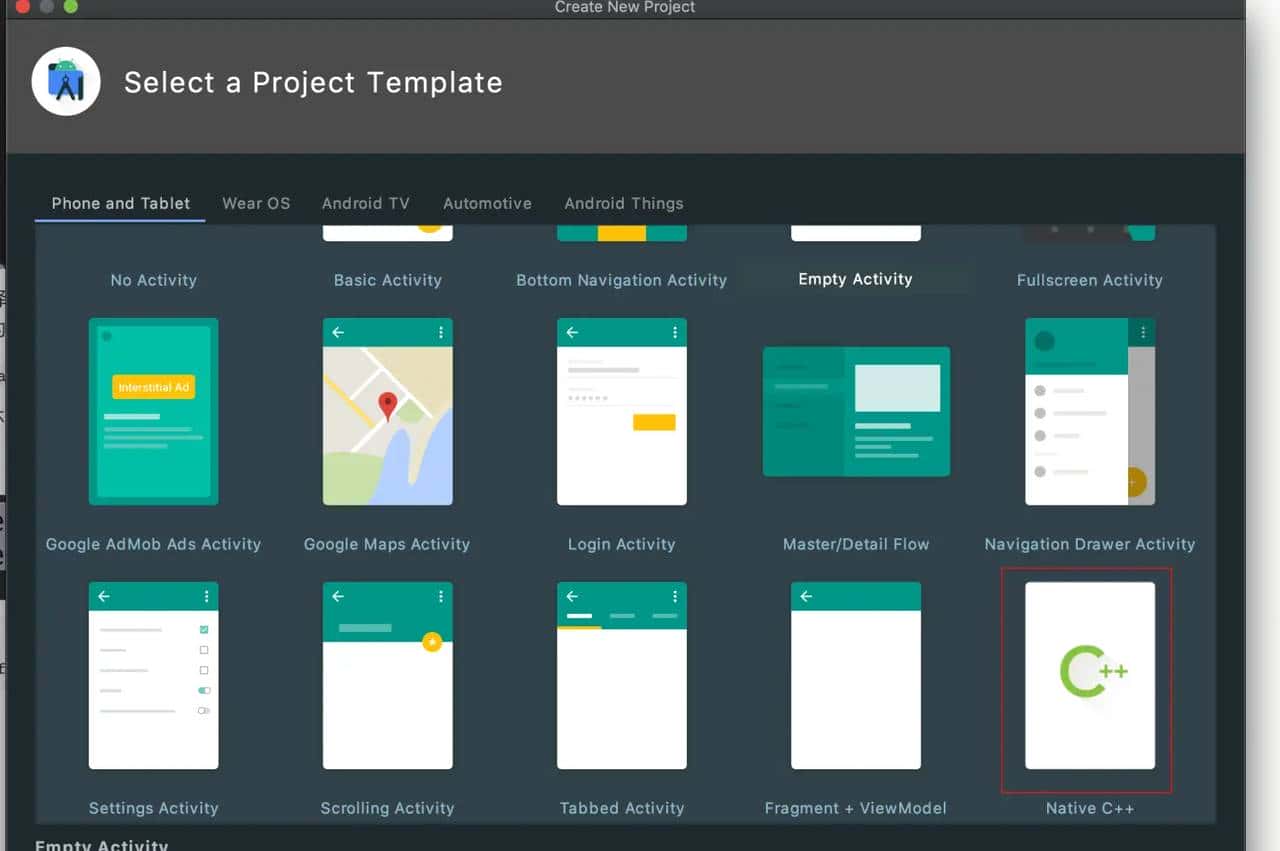
Task: Select the Navigation Drawer Activity template
Action: tap(1089, 412)
